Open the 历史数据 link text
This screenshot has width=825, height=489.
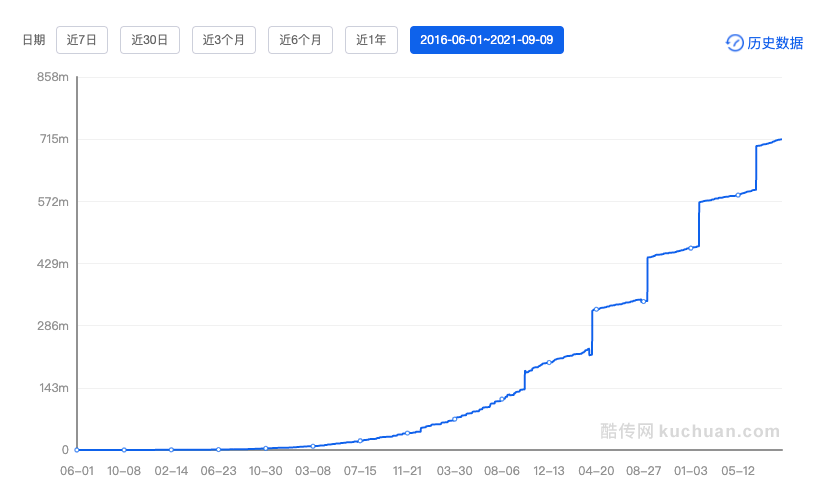click(775, 43)
